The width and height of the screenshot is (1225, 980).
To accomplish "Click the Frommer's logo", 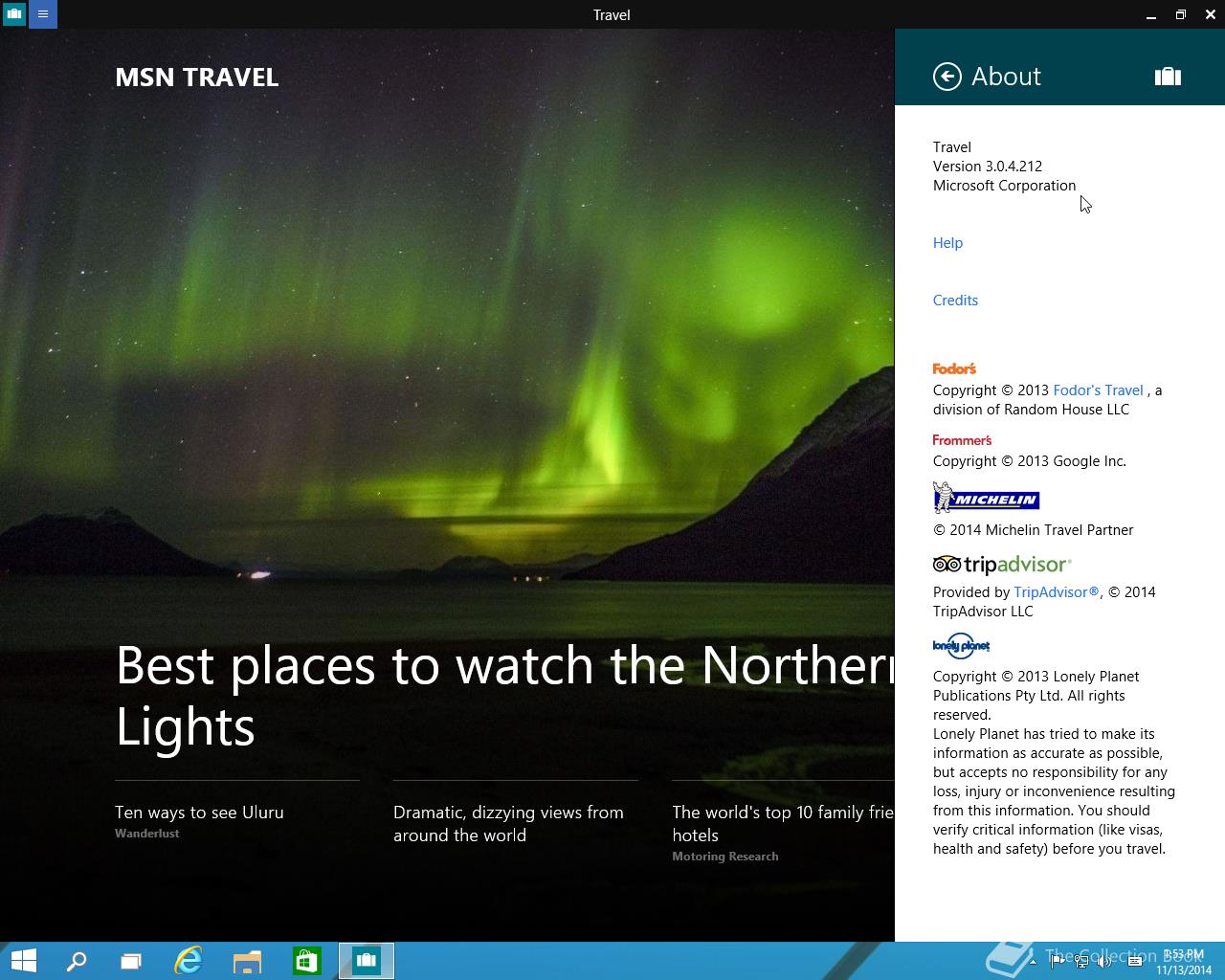I will point(962,440).
